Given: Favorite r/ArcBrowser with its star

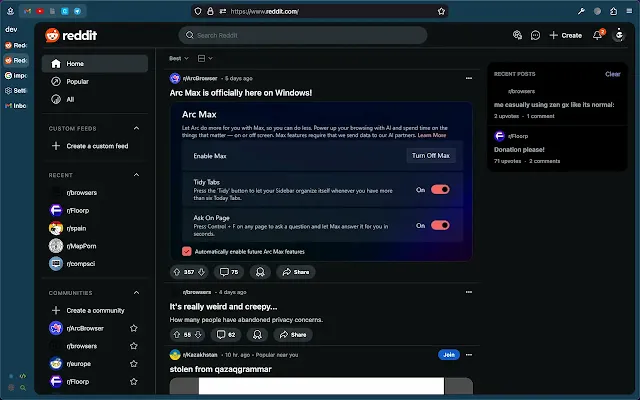Looking at the screenshot, I should click(133, 328).
